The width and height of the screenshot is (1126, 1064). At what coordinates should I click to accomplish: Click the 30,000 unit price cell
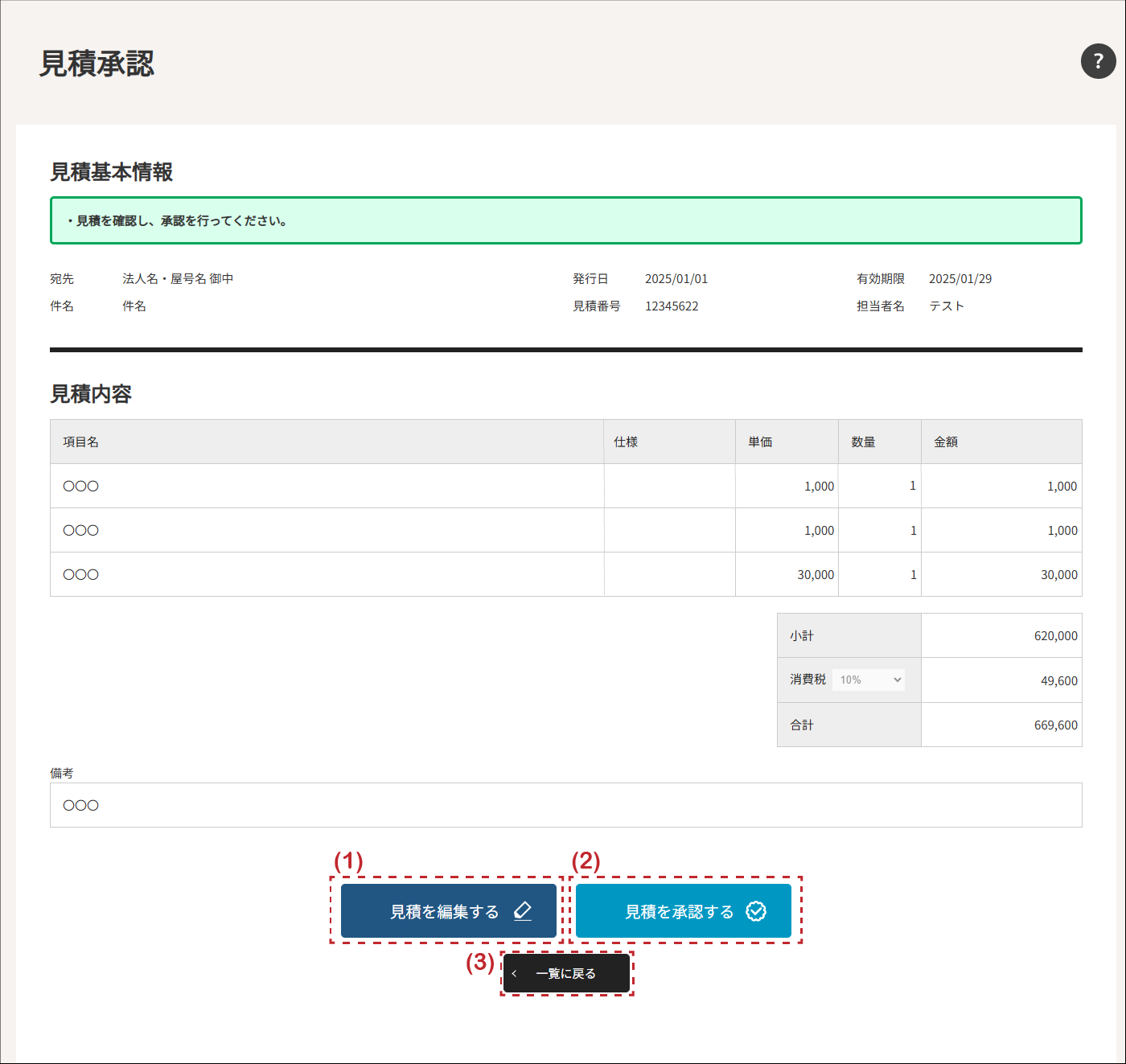click(x=816, y=575)
